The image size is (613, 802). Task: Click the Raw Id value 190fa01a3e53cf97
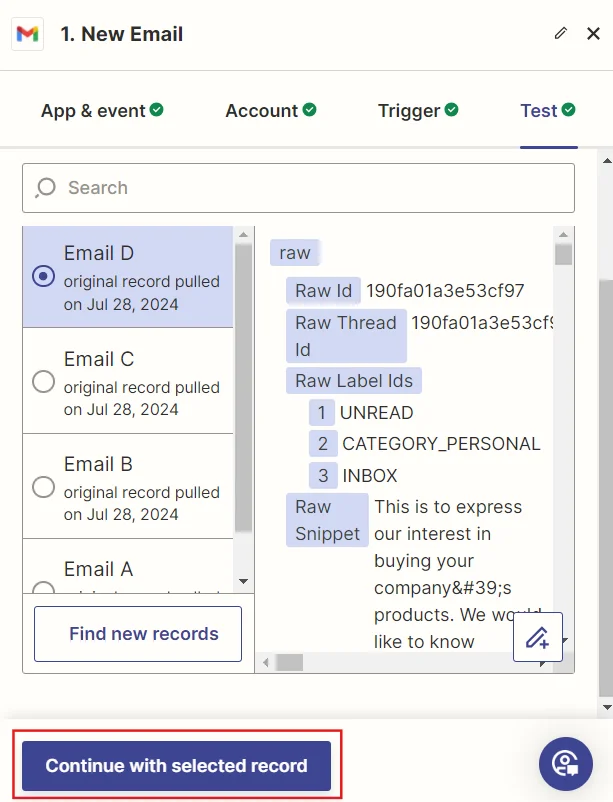point(445,291)
